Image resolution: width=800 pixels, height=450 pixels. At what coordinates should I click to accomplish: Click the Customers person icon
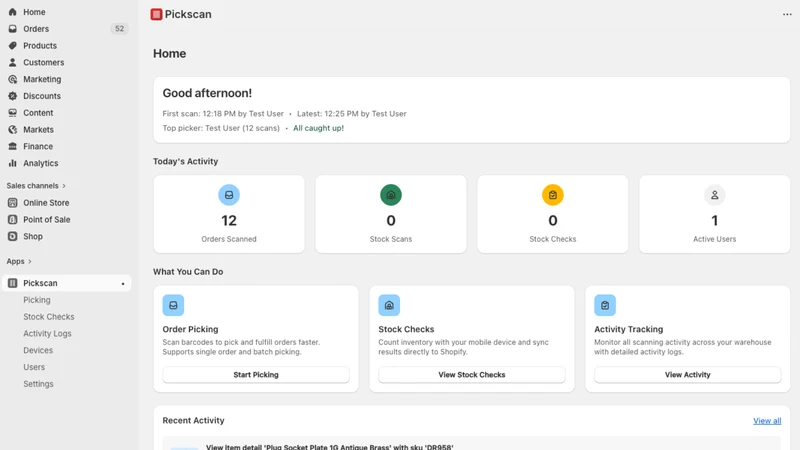(13, 62)
